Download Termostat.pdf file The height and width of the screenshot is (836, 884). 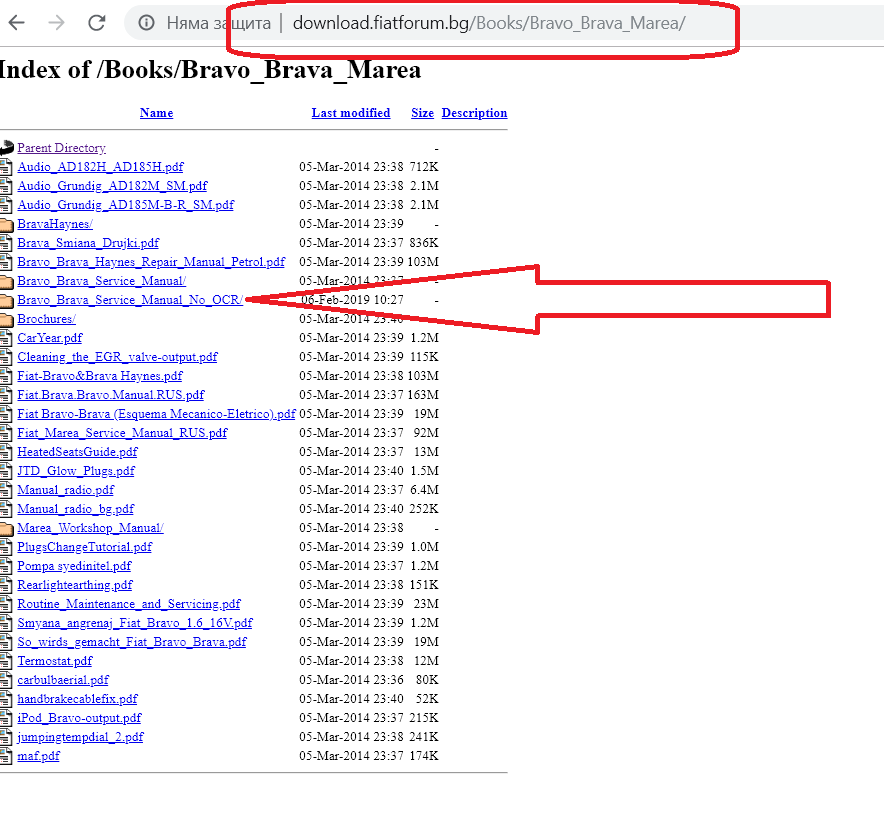(54, 661)
